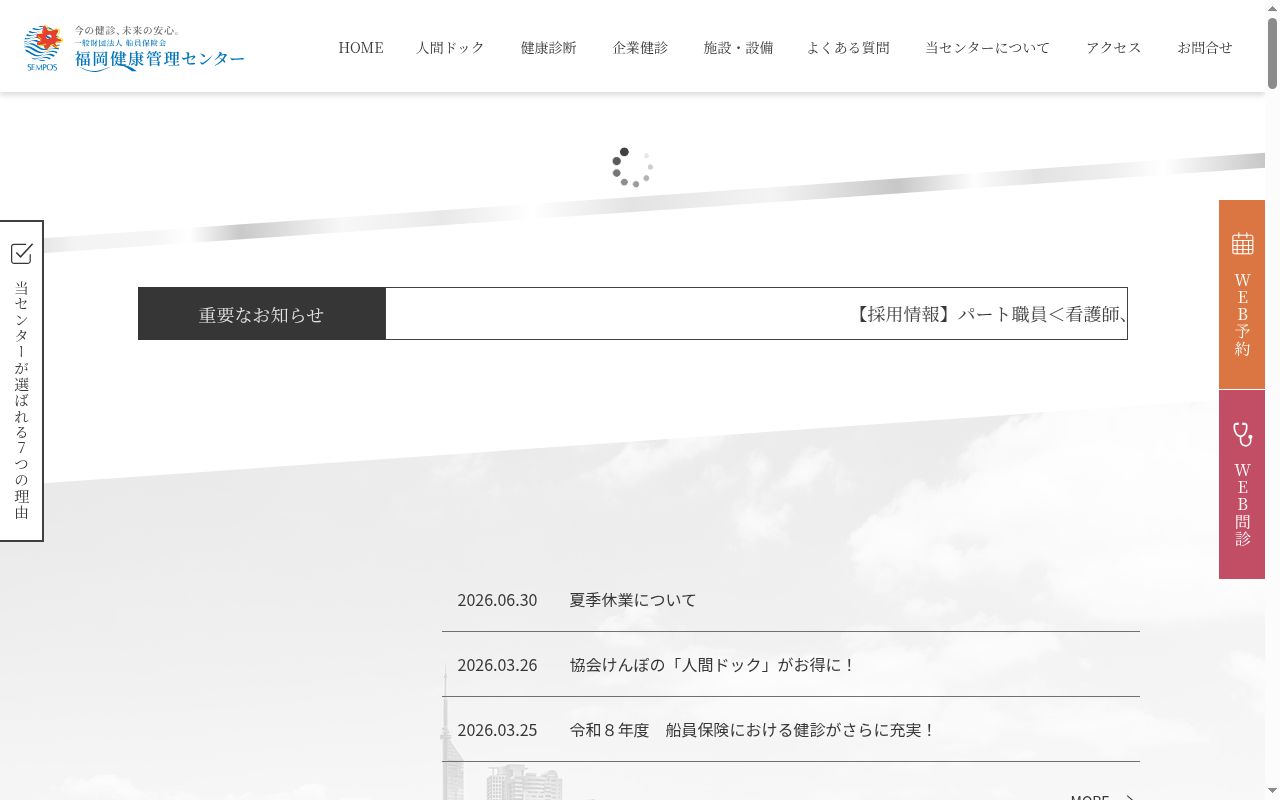Open 当センターが選ばれる7つの理由 side tab
The width and height of the screenshot is (1280, 800).
[x=21, y=381]
